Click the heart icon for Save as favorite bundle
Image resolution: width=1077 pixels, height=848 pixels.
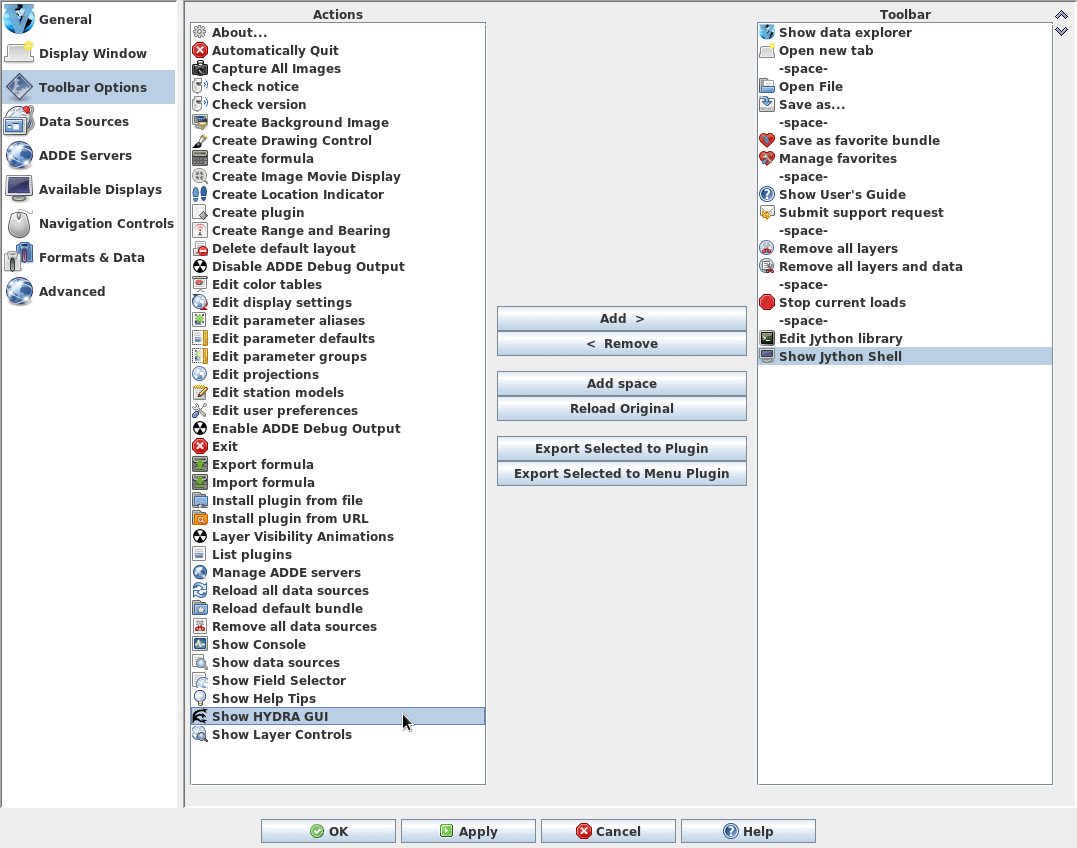[x=767, y=140]
